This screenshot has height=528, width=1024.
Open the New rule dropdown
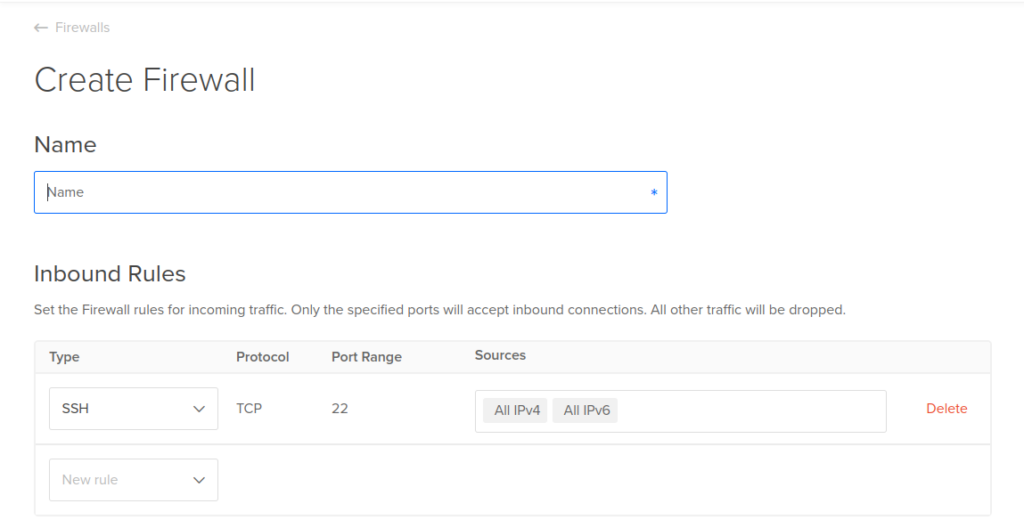click(133, 480)
